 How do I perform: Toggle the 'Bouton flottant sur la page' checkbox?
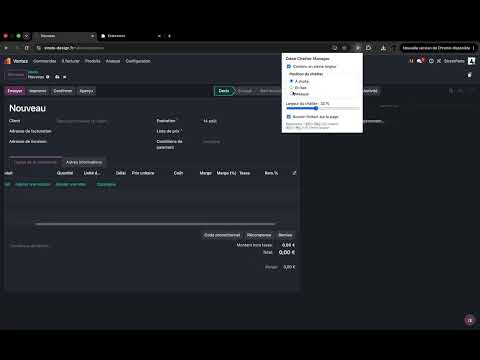[289, 117]
